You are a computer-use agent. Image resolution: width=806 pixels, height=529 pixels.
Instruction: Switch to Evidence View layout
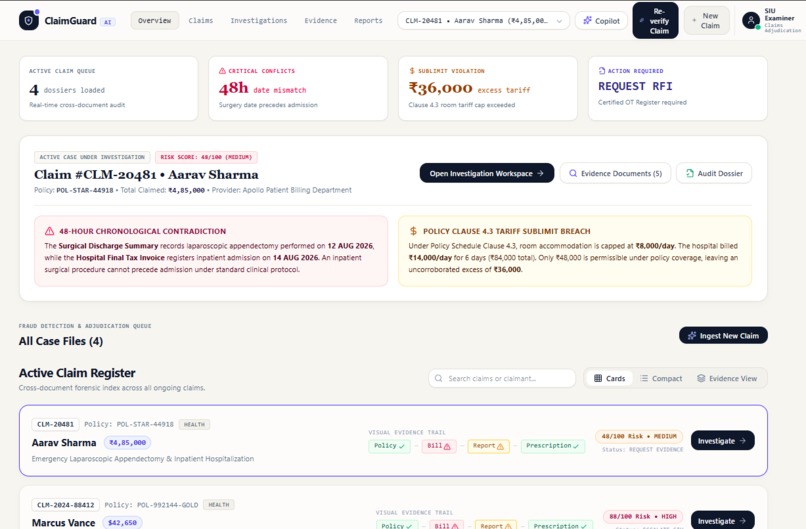pyautogui.click(x=727, y=378)
